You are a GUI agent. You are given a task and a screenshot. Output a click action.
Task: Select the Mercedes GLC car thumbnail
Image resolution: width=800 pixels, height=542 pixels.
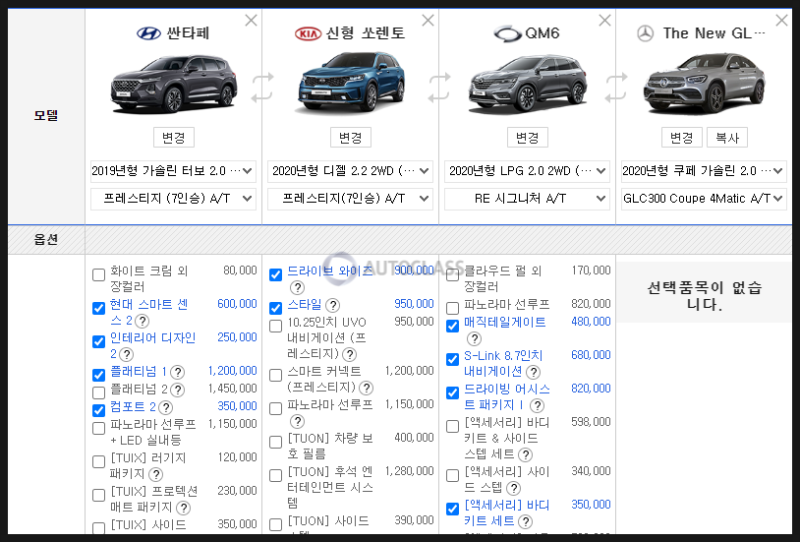pos(704,84)
